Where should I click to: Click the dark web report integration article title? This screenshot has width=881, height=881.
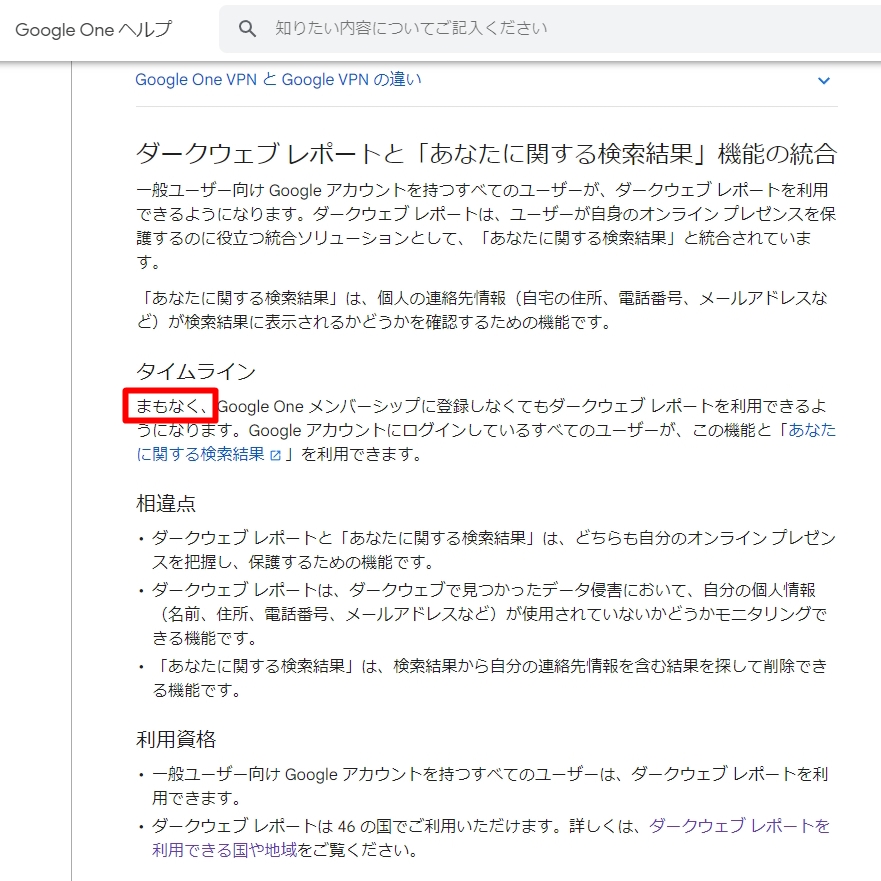pyautogui.click(x=488, y=151)
